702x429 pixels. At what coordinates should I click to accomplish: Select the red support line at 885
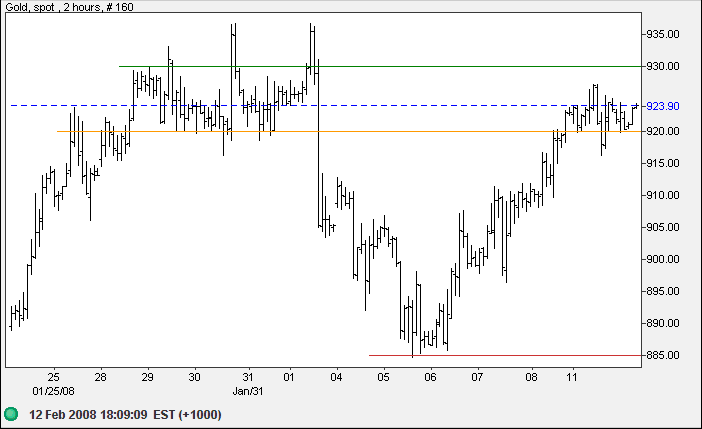pos(505,356)
